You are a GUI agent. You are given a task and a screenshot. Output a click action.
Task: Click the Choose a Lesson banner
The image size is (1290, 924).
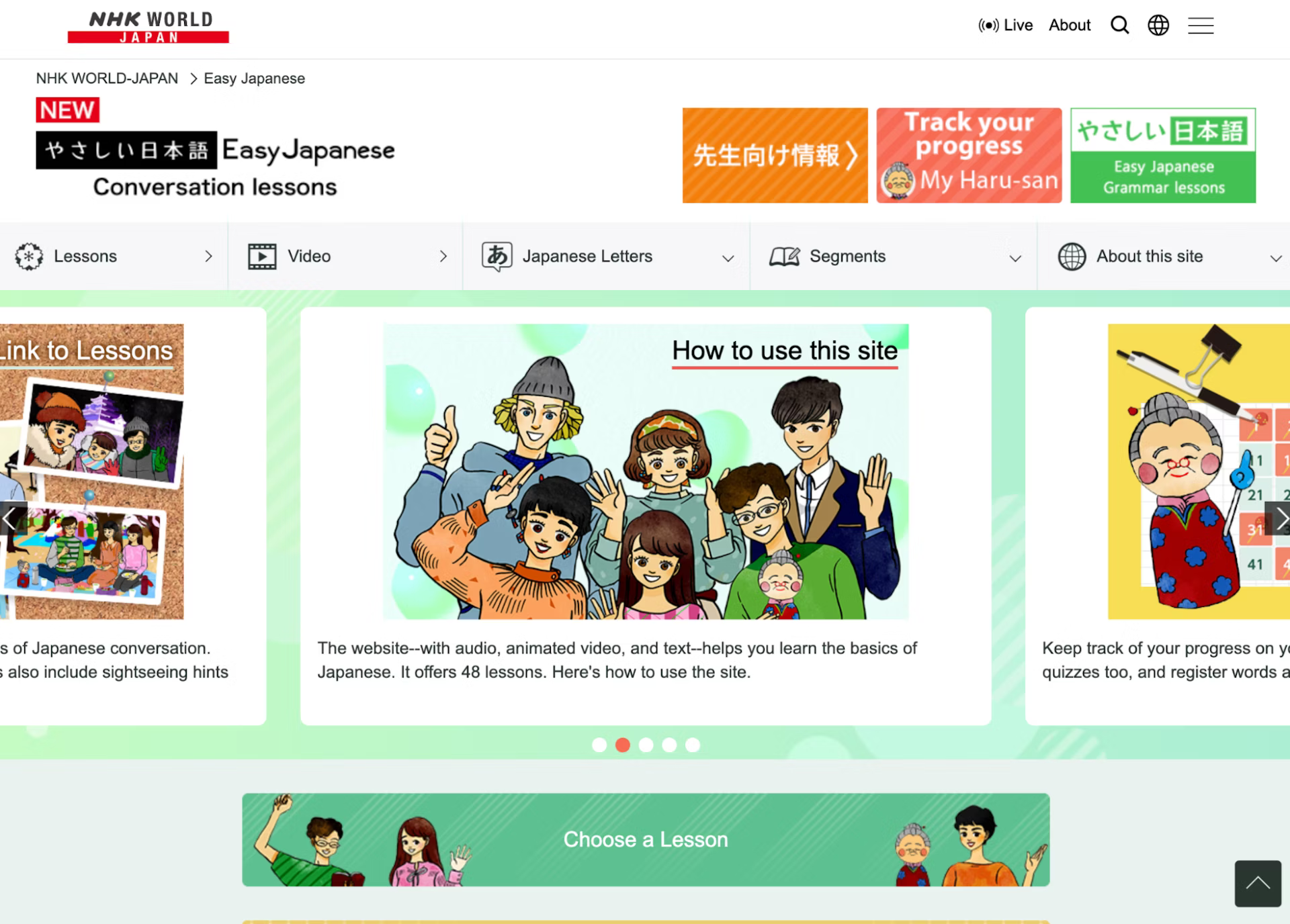[646, 839]
